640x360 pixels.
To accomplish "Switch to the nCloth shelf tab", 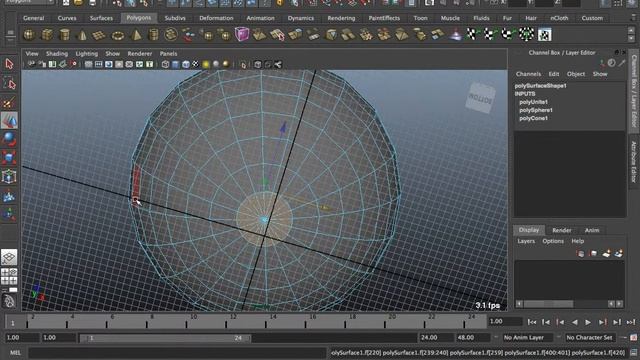I will tap(559, 18).
